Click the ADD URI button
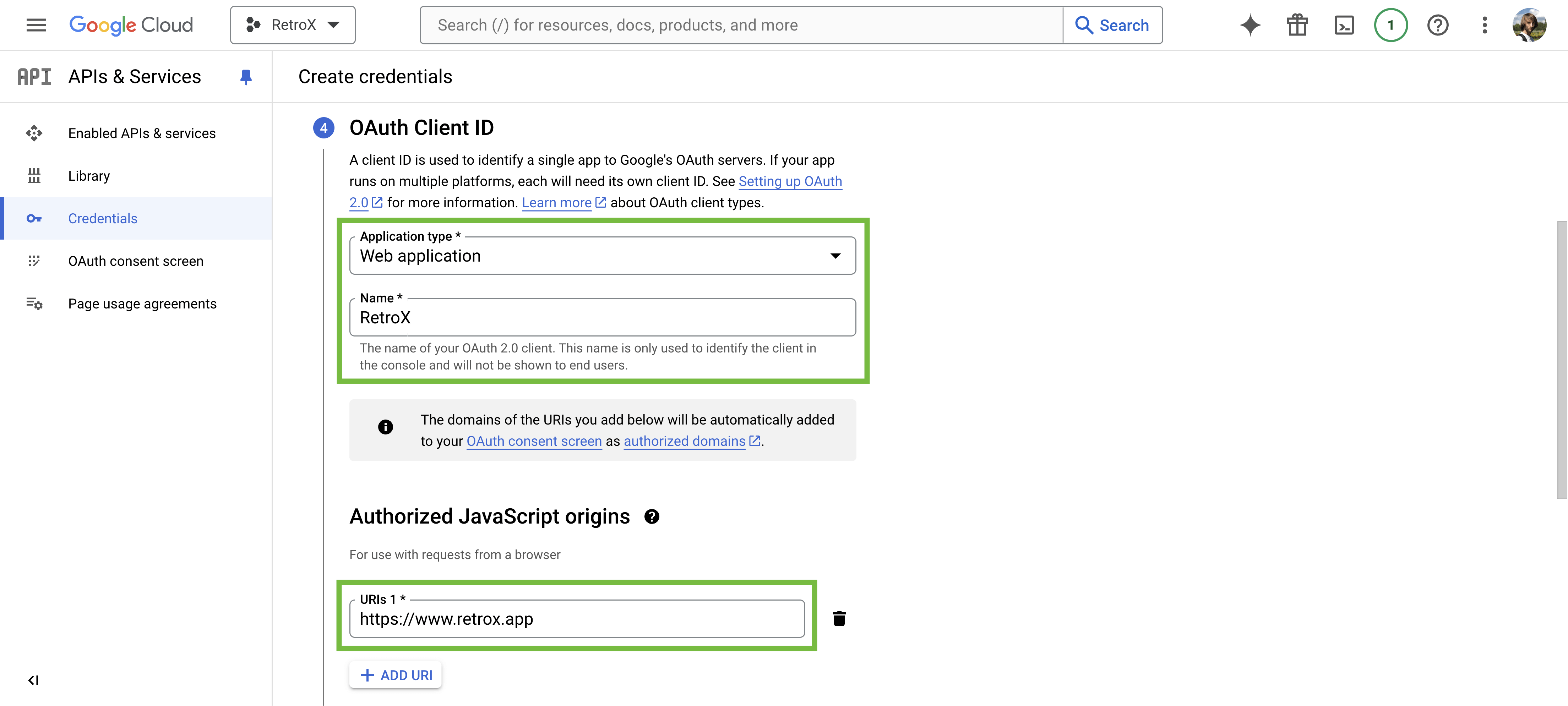The height and width of the screenshot is (706, 1568). [x=396, y=675]
